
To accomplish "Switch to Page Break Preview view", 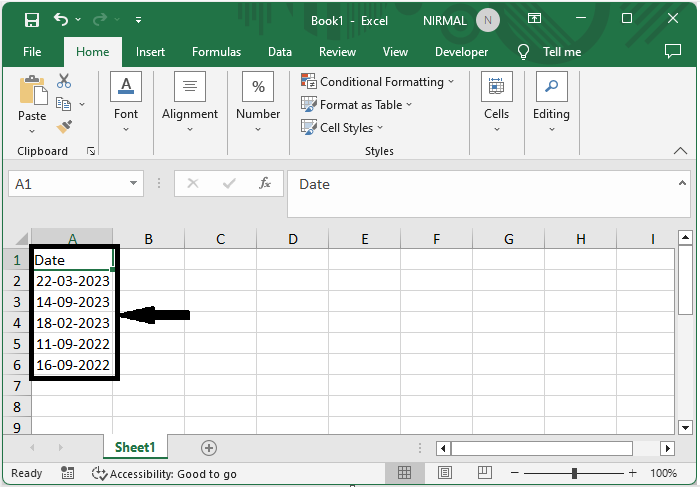I will pos(484,472).
